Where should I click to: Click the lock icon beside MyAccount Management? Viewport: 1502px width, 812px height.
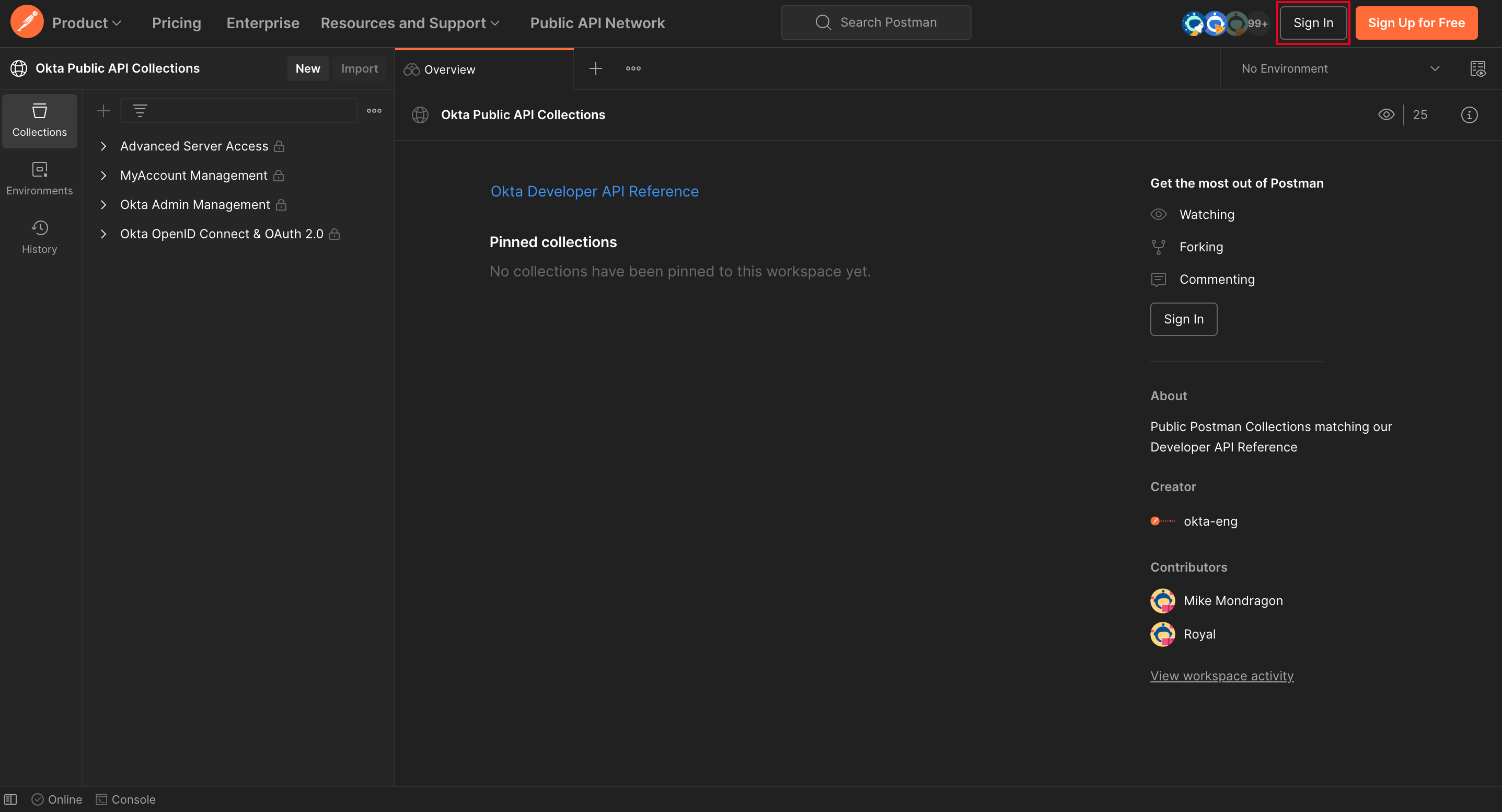(x=279, y=176)
